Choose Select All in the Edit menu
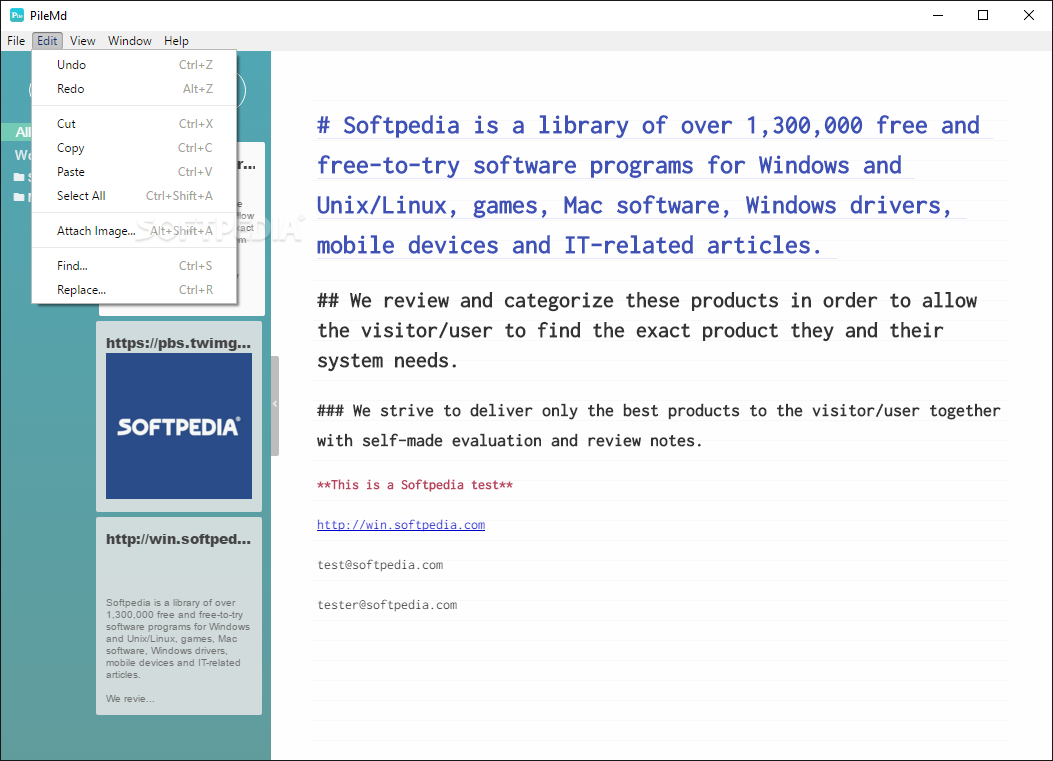The height and width of the screenshot is (761, 1053). click(134, 195)
